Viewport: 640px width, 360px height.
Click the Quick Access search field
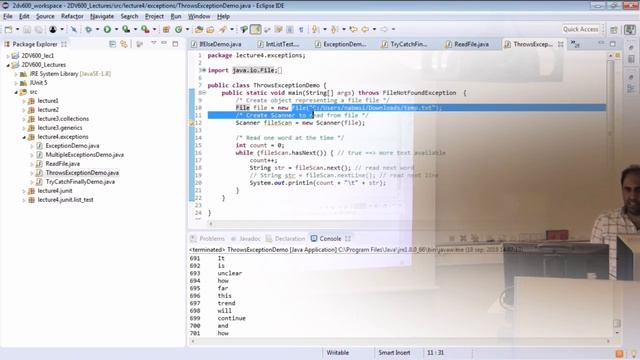pos(580,29)
